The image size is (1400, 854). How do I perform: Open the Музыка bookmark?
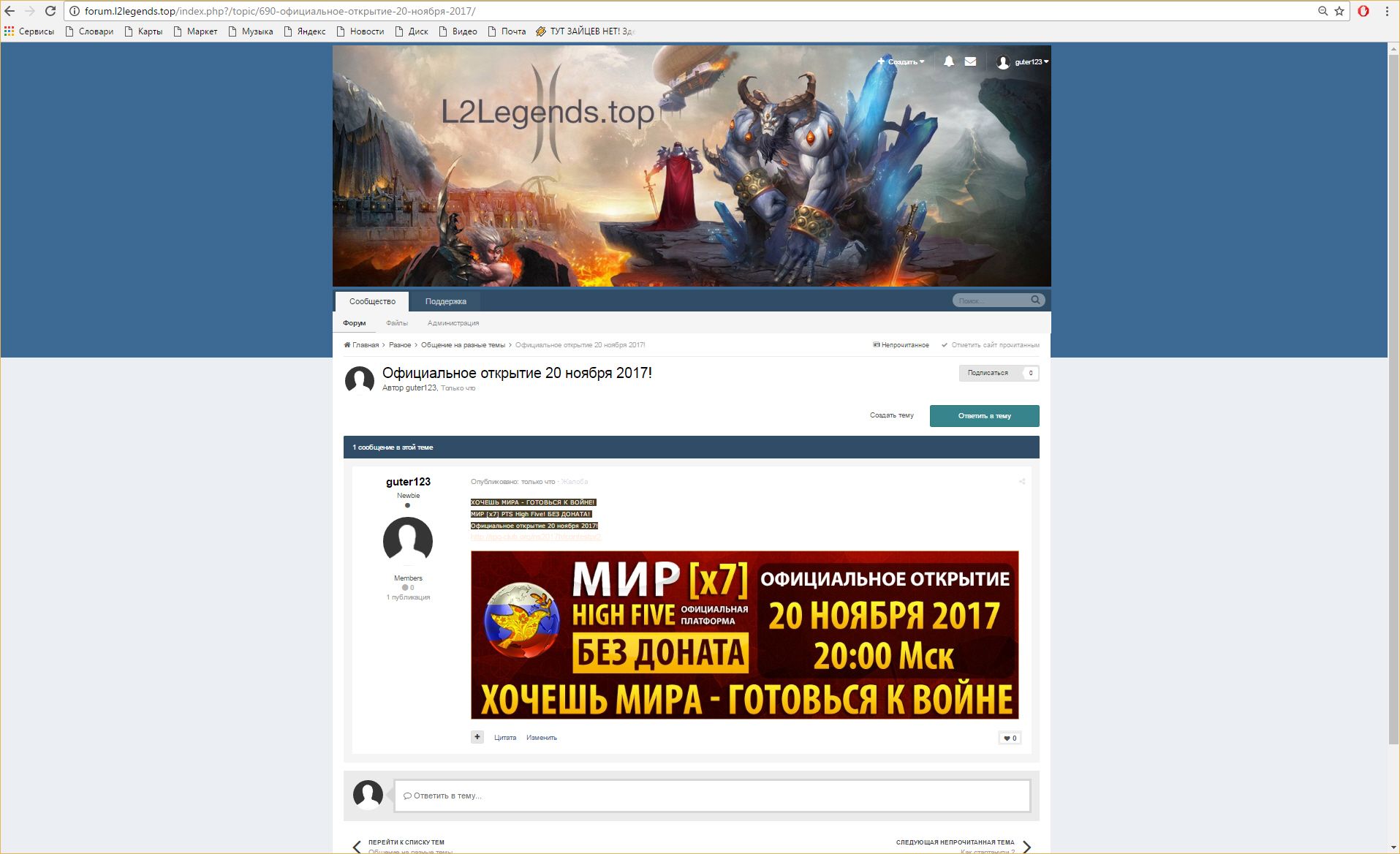(x=250, y=31)
